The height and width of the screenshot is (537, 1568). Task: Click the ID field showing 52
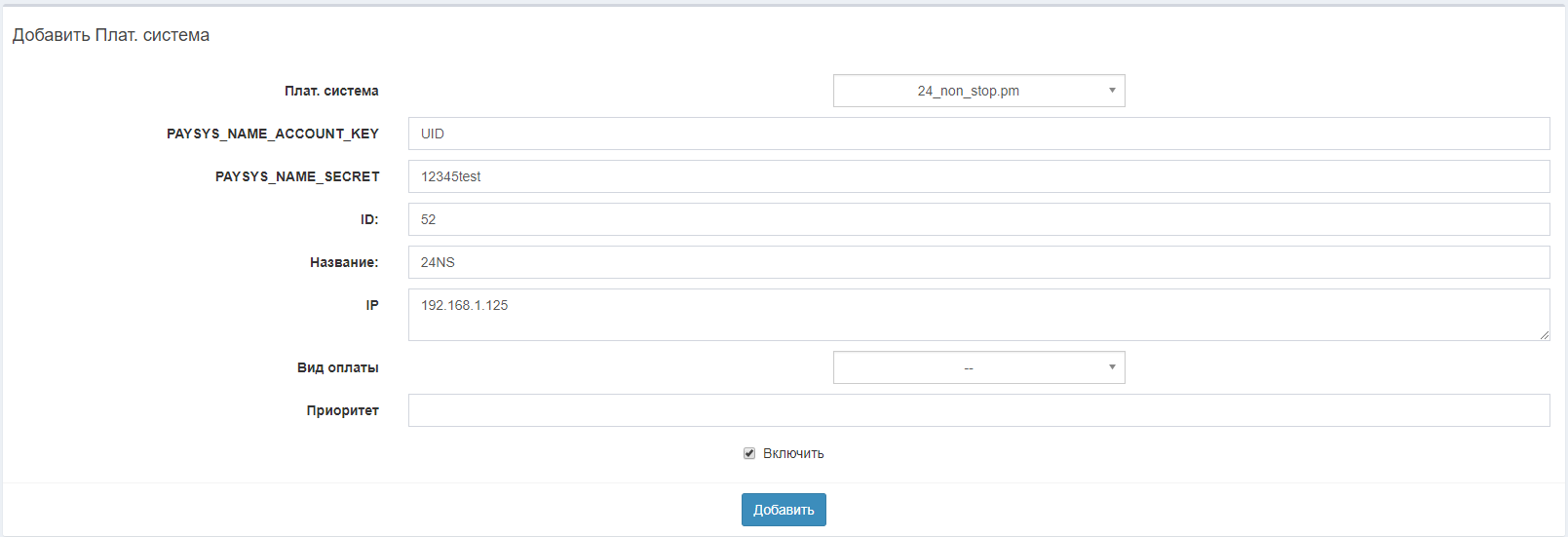(978, 219)
